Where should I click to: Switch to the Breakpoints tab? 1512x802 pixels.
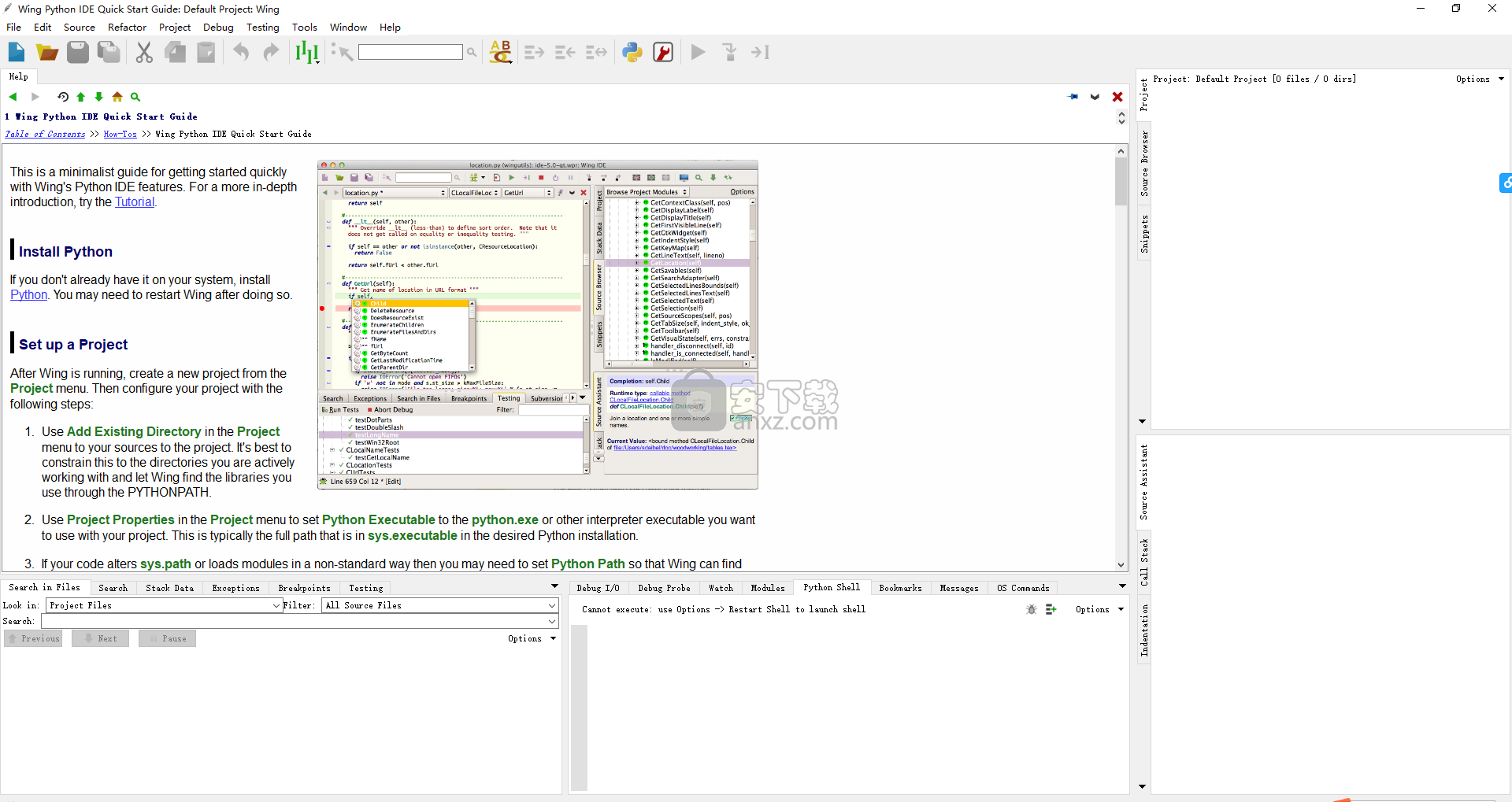[304, 588]
